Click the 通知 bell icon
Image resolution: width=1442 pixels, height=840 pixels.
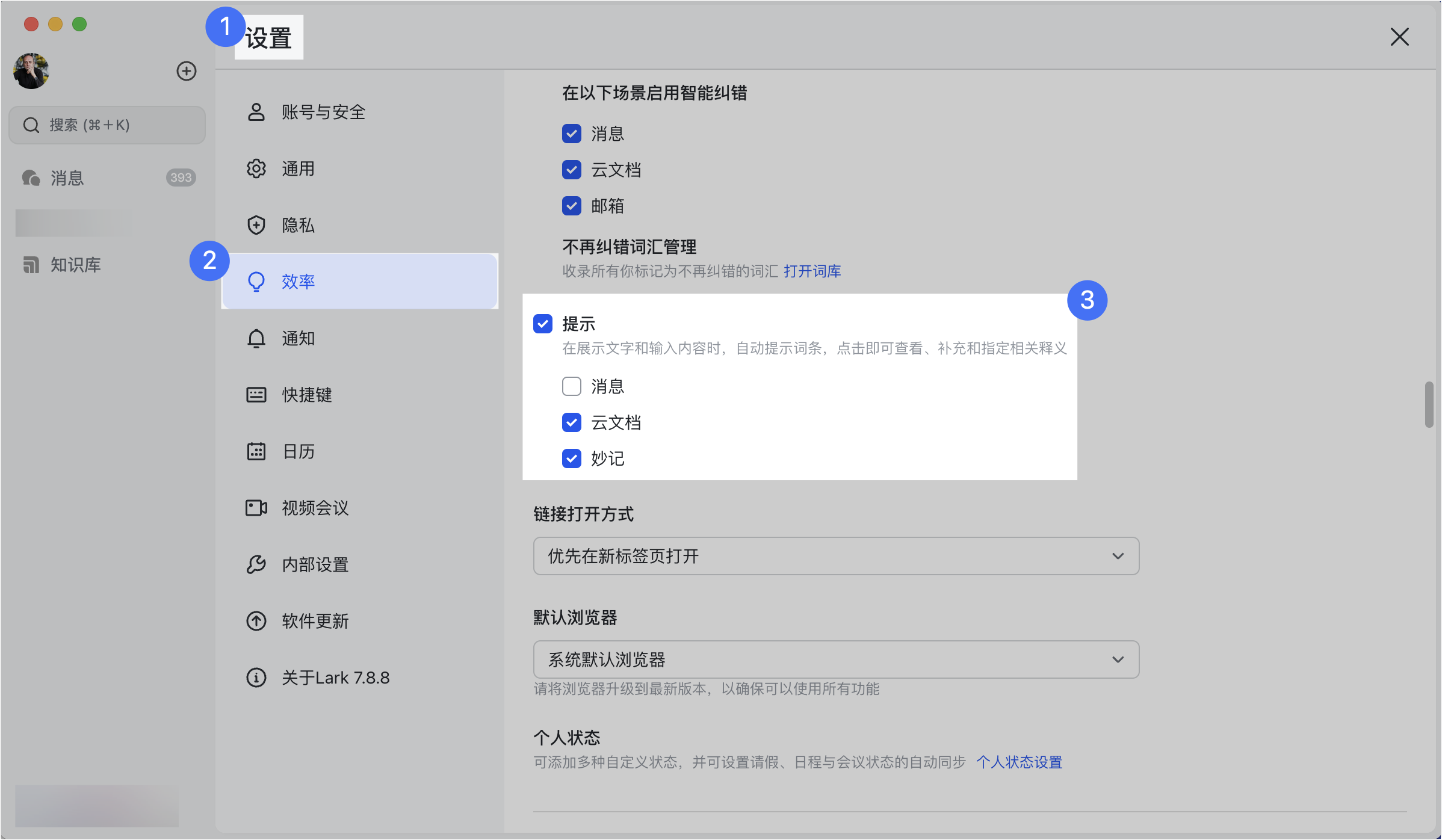256,338
